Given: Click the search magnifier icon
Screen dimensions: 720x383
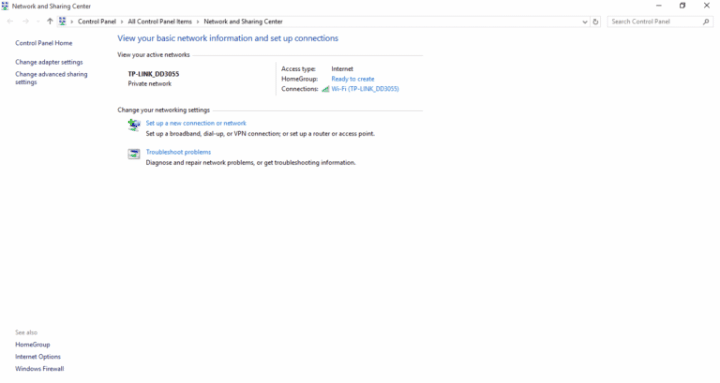Looking at the screenshot, I should pyautogui.click(x=706, y=22).
